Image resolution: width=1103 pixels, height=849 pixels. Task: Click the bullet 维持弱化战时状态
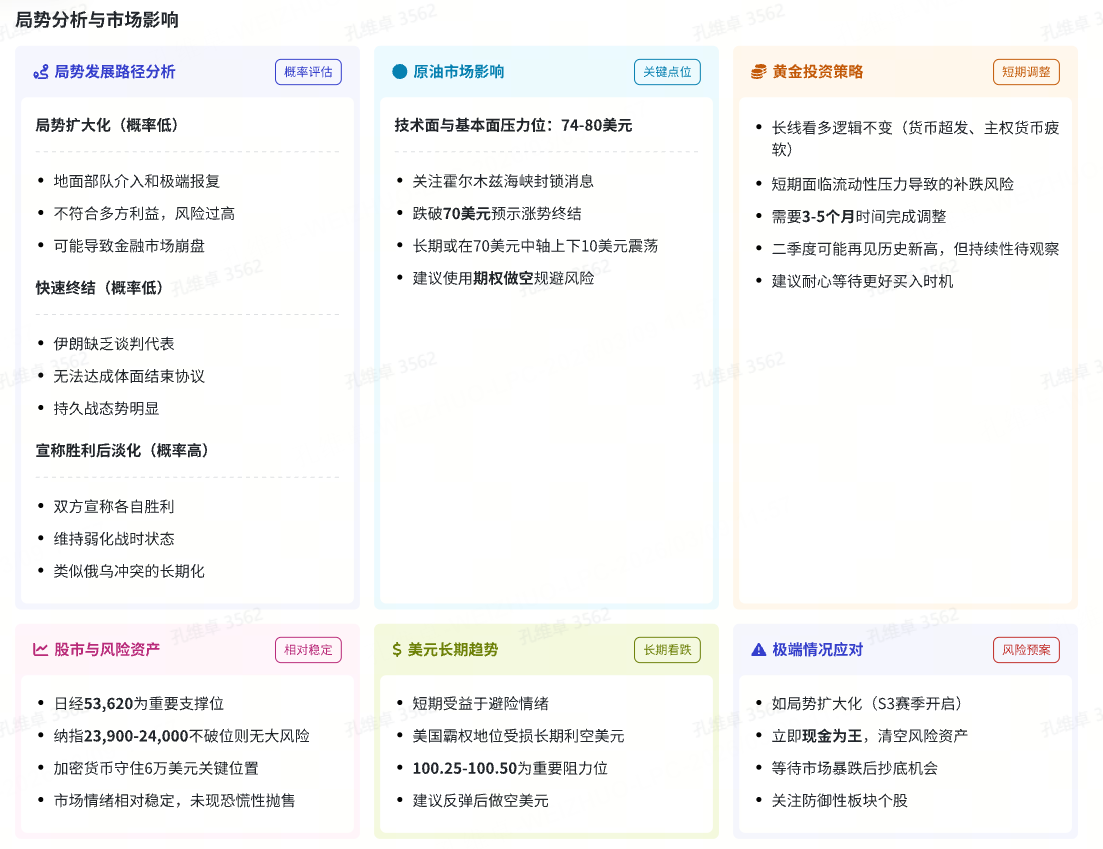click(114, 539)
